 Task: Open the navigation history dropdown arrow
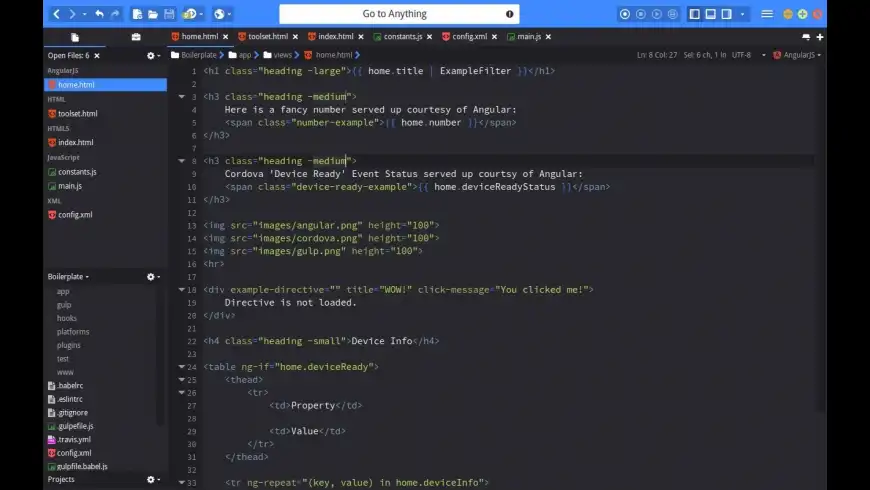84,14
